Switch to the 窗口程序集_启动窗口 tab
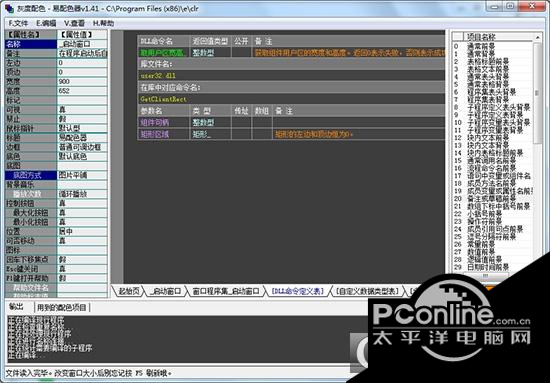550x383 pixels. (226, 291)
